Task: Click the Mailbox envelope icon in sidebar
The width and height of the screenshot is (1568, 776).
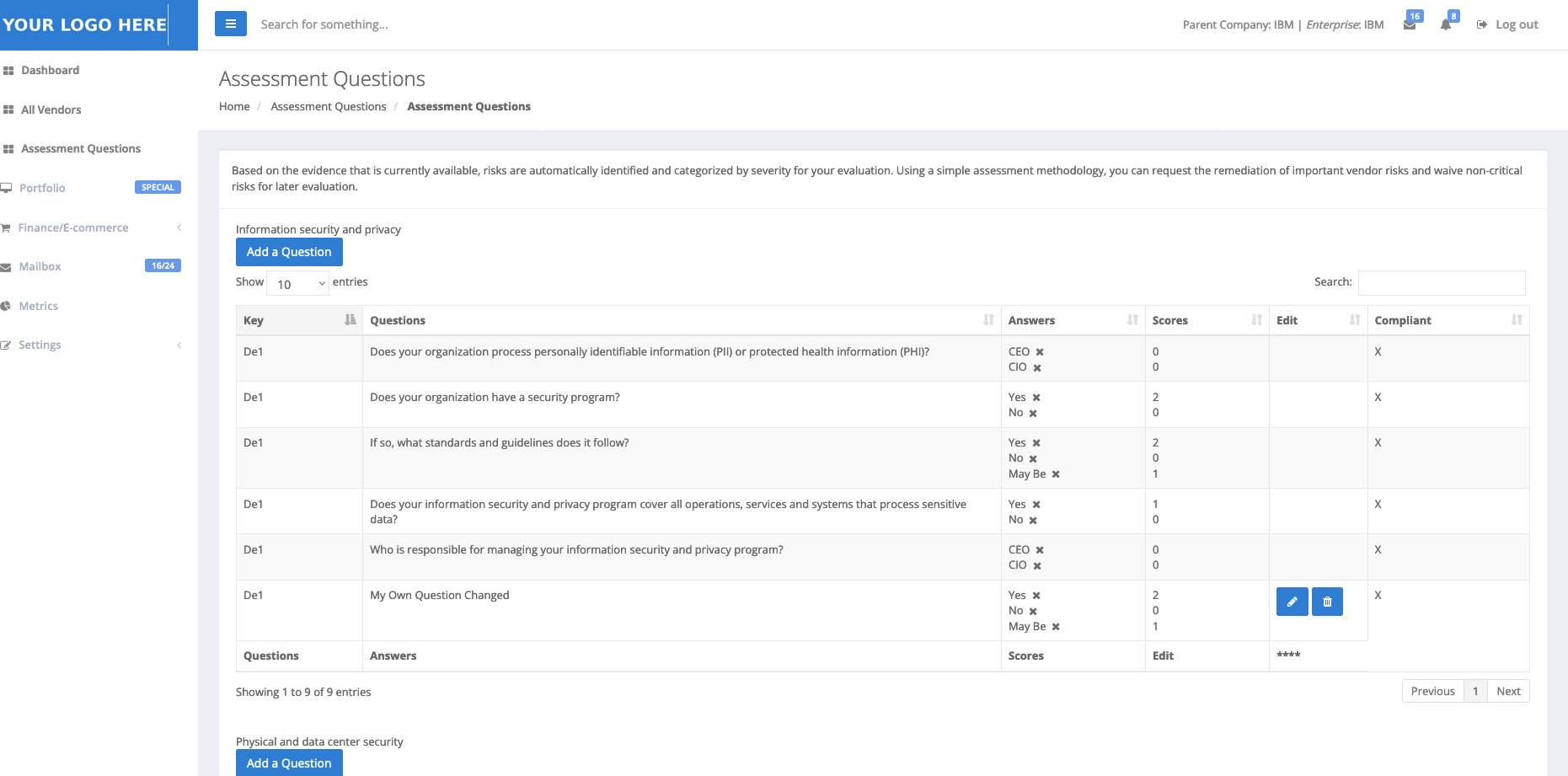Action: click(6, 267)
